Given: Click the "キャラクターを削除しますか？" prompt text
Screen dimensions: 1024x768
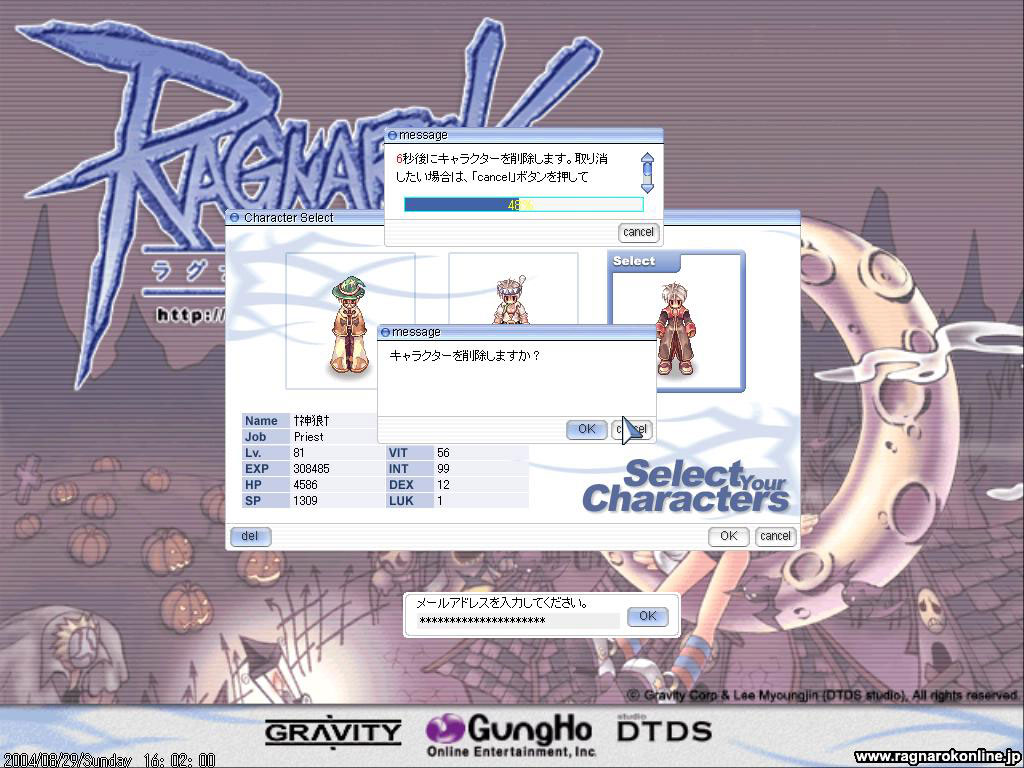Looking at the screenshot, I should (x=465, y=355).
